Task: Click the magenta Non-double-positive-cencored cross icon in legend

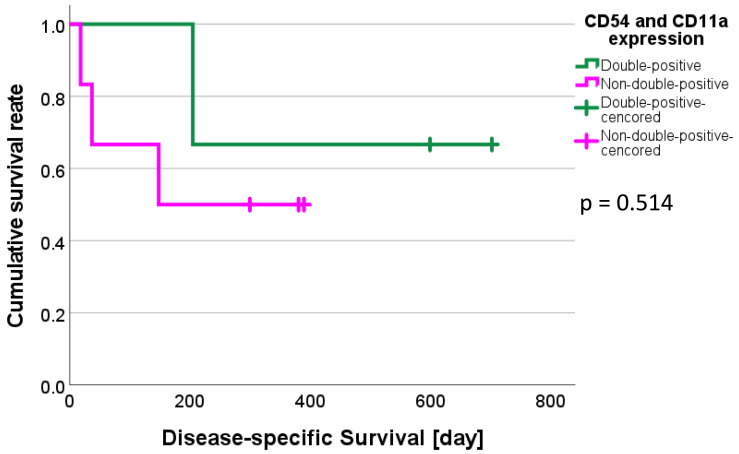Action: point(586,143)
